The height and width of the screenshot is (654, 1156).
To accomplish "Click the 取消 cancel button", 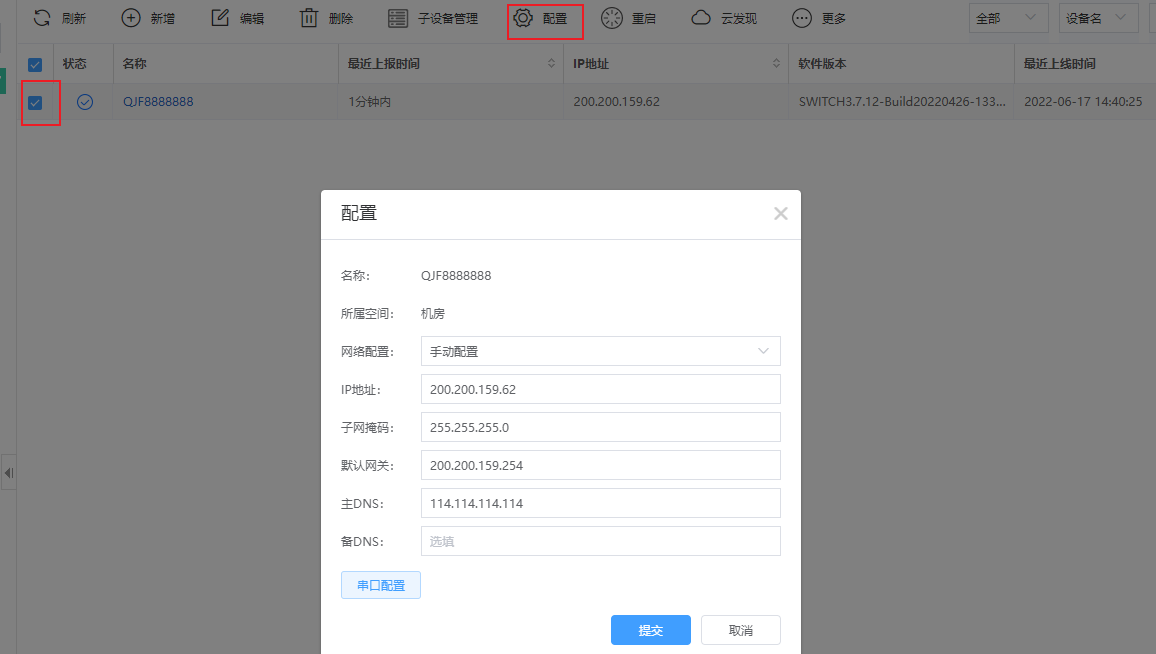I will point(740,630).
